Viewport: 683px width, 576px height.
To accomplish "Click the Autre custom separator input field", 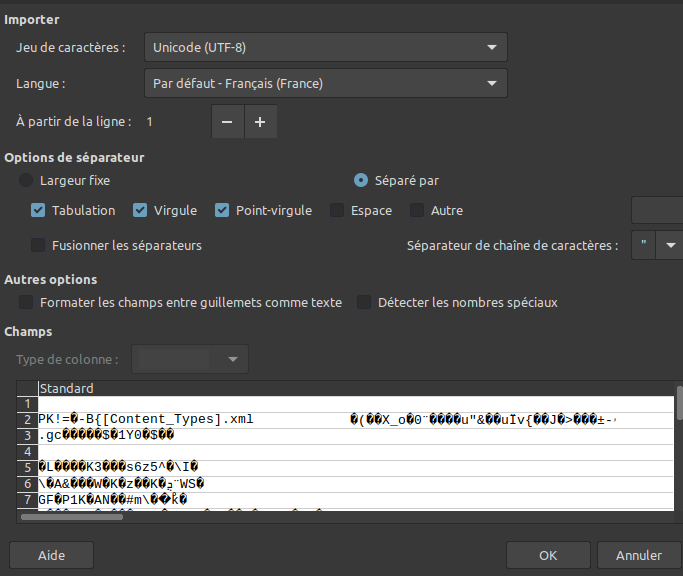I will [657, 210].
